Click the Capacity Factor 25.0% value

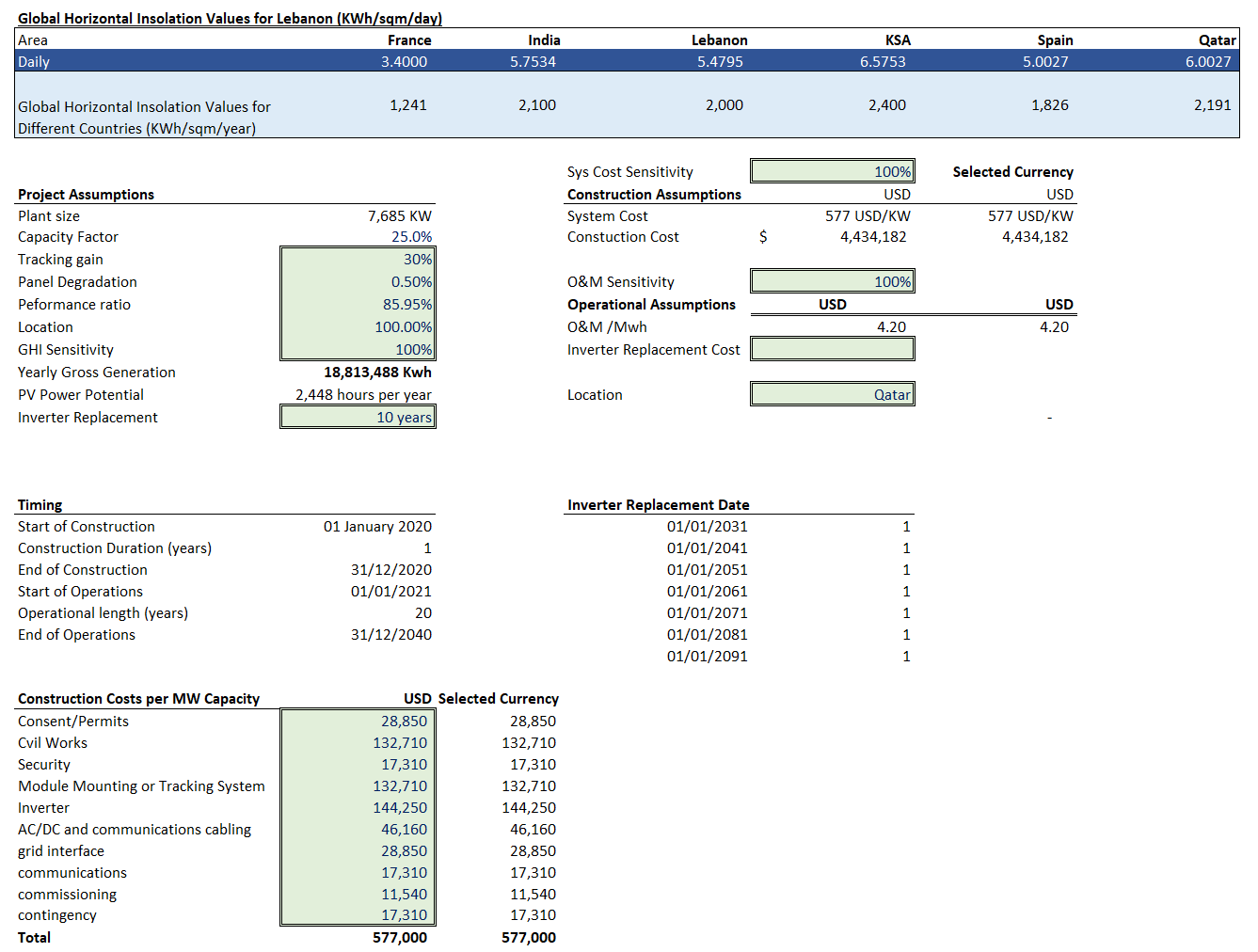[x=412, y=237]
